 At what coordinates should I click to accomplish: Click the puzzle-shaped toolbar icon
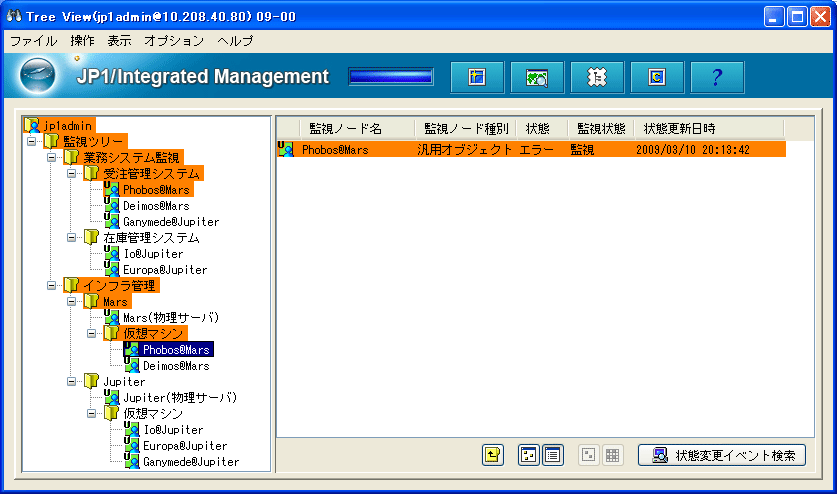597,77
